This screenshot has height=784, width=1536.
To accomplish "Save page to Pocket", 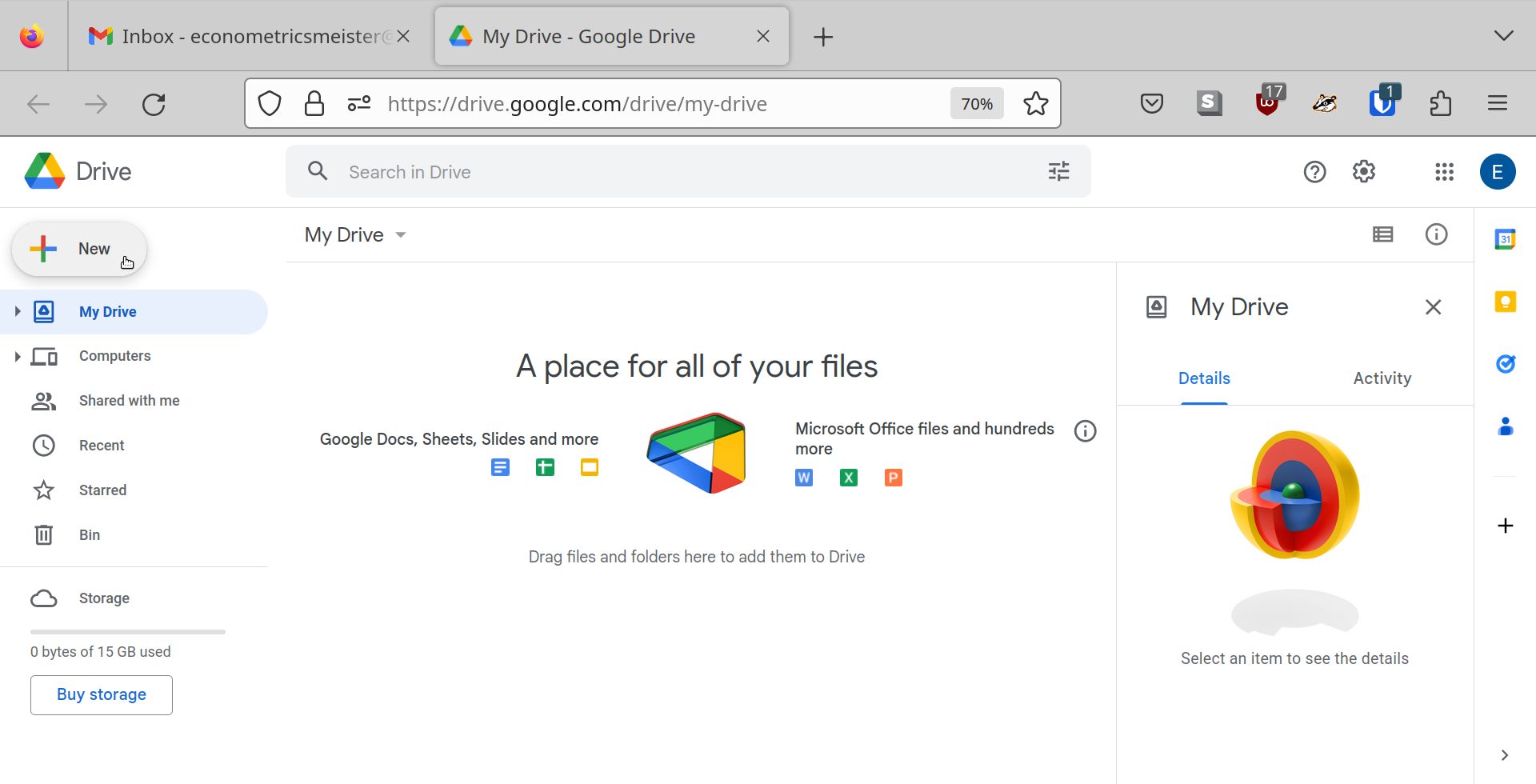I will tap(1152, 103).
